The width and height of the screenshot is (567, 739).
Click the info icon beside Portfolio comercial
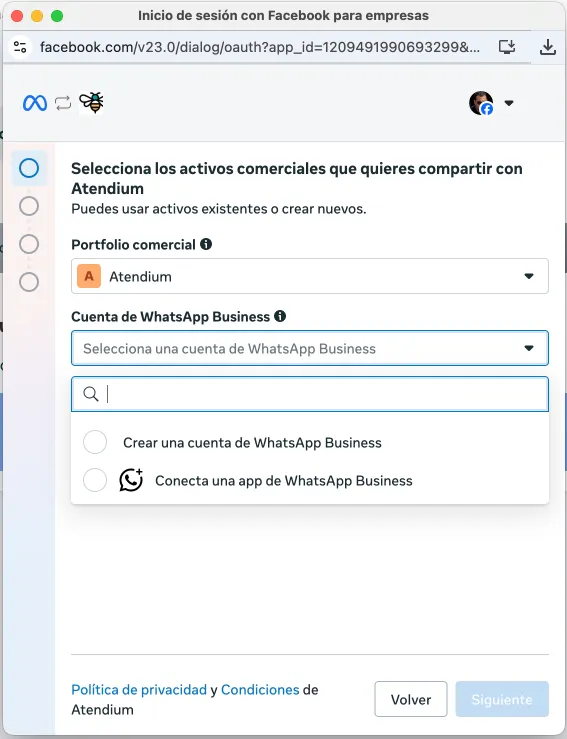[x=206, y=244]
